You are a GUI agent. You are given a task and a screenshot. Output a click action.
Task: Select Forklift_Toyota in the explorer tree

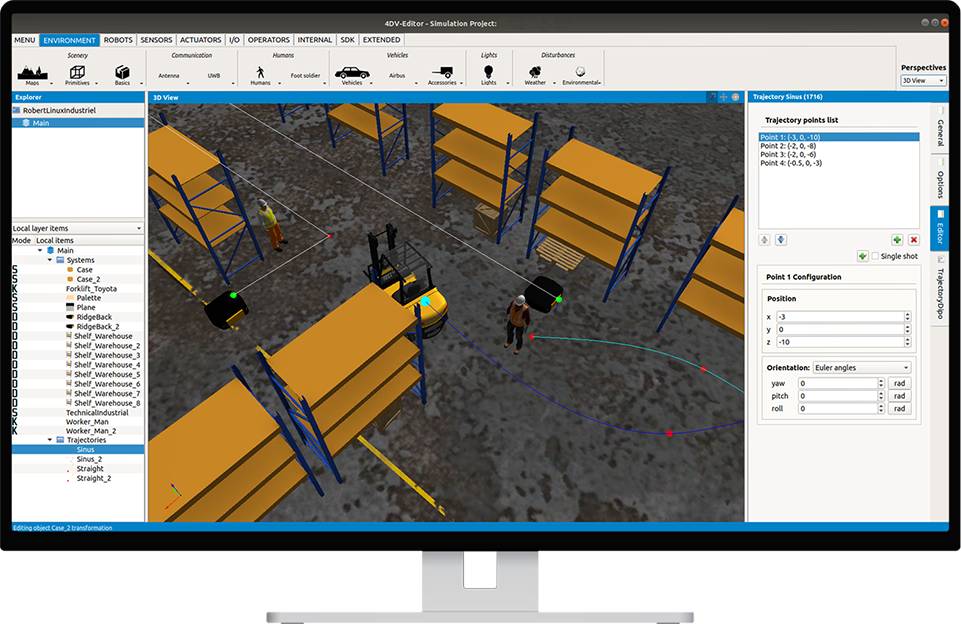click(91, 289)
